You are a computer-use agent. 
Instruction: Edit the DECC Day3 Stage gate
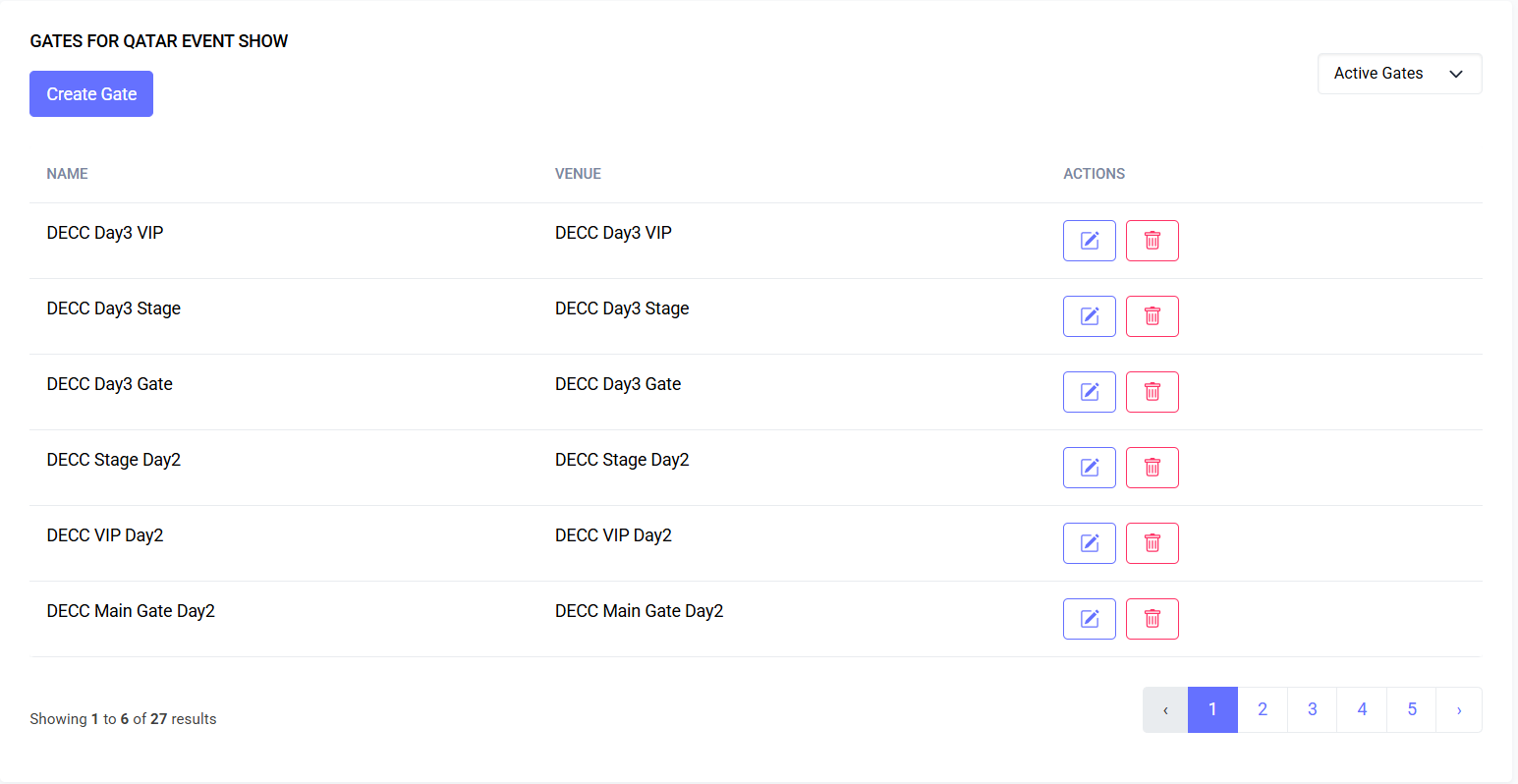pyautogui.click(x=1089, y=316)
